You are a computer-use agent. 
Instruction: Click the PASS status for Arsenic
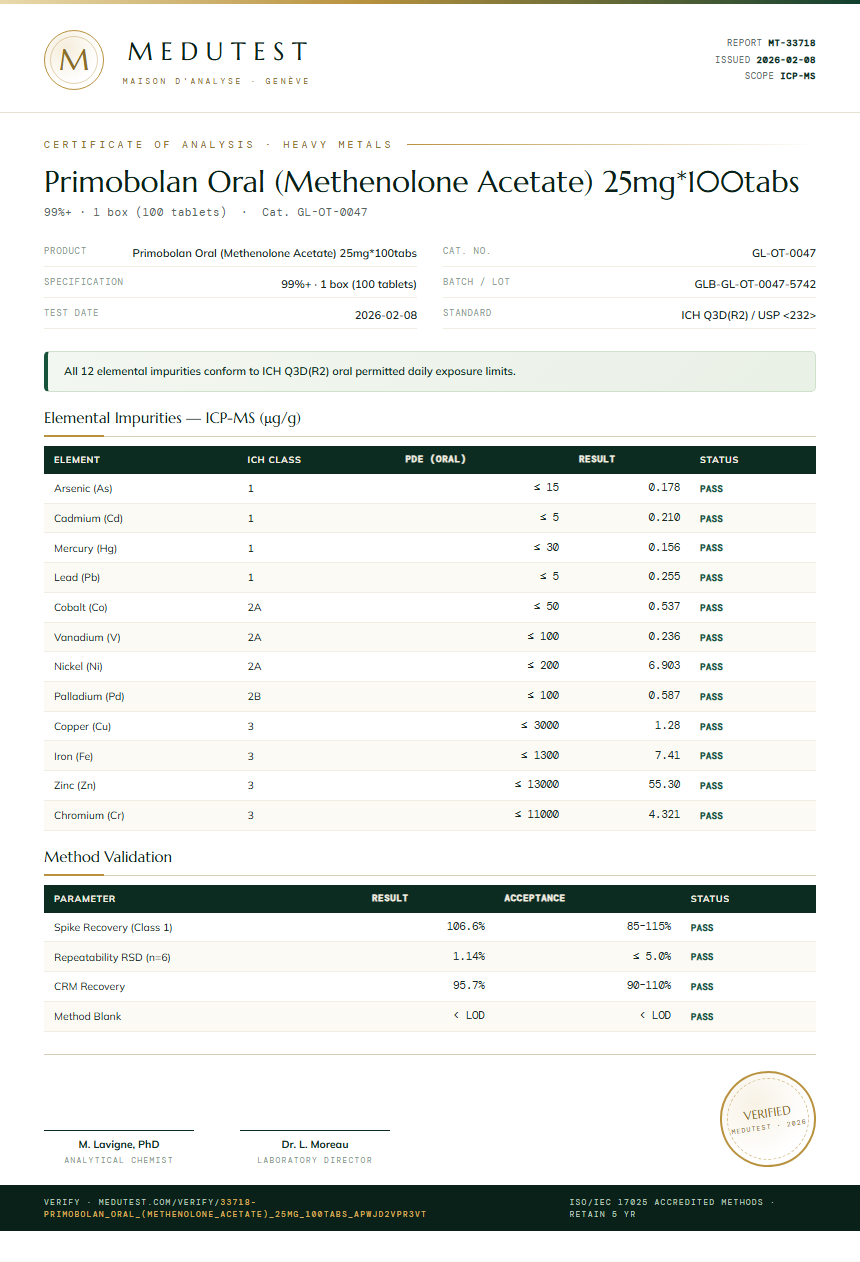[711, 490]
